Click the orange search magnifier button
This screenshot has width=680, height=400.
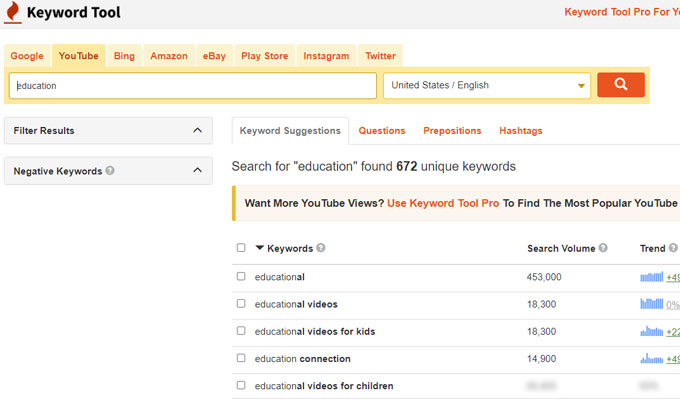click(621, 85)
